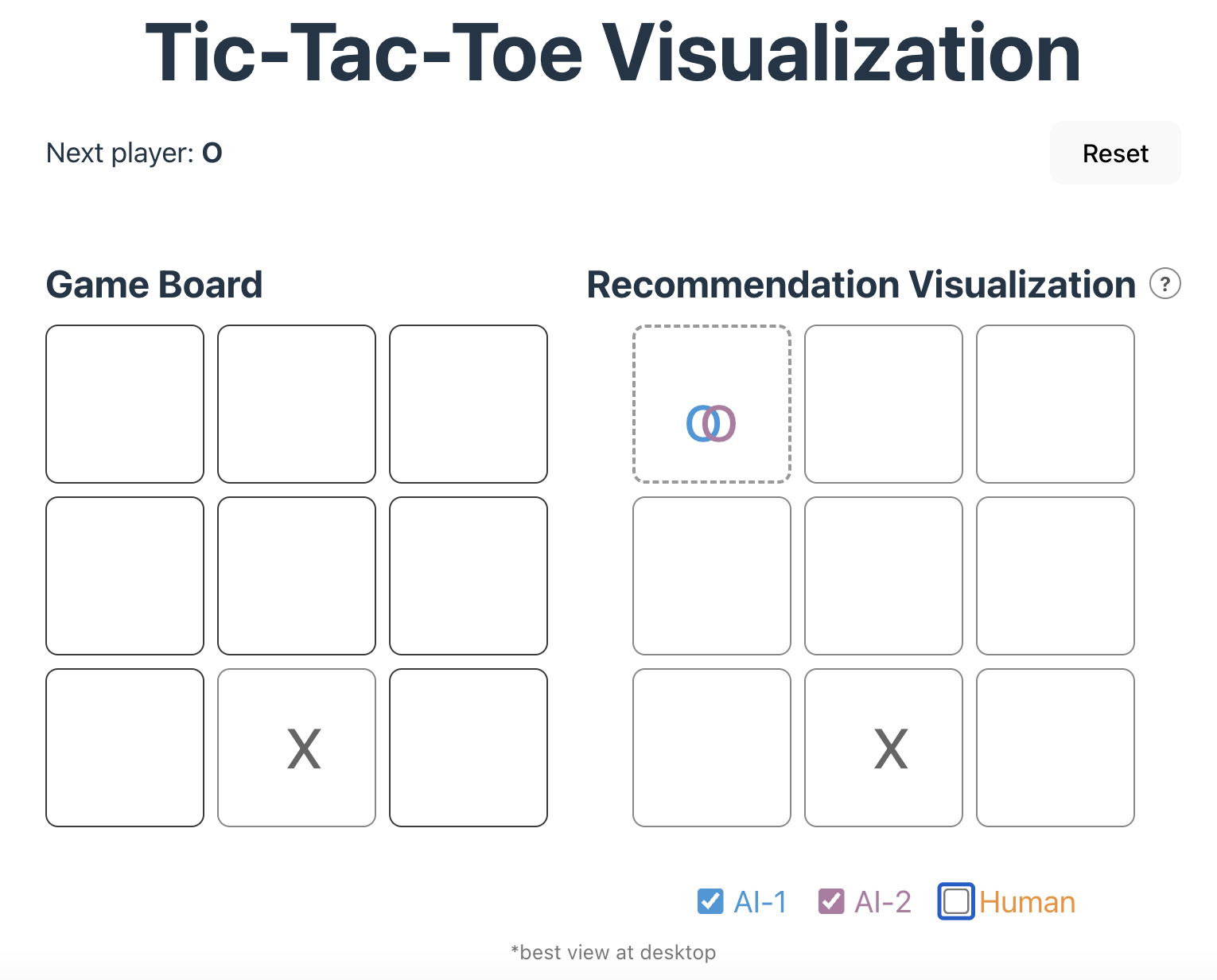Uncheck the AI-1 checkbox
1217x980 pixels.
click(710, 901)
